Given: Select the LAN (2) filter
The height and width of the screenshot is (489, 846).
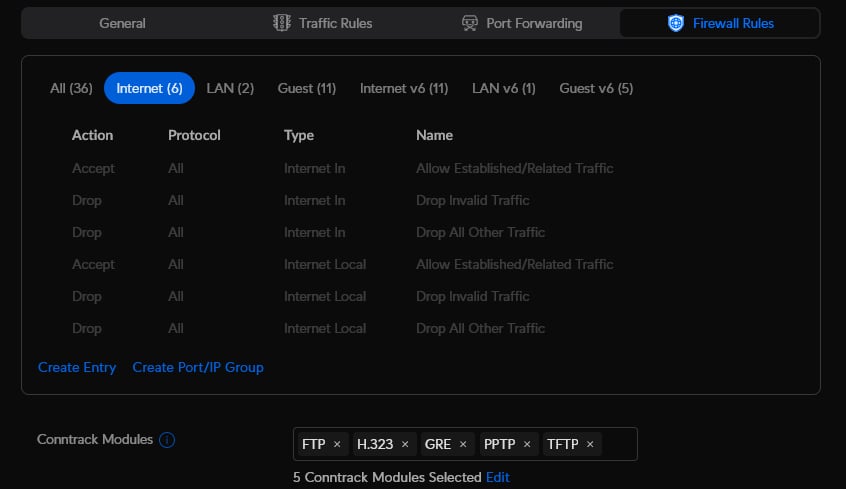Looking at the screenshot, I should pos(230,88).
